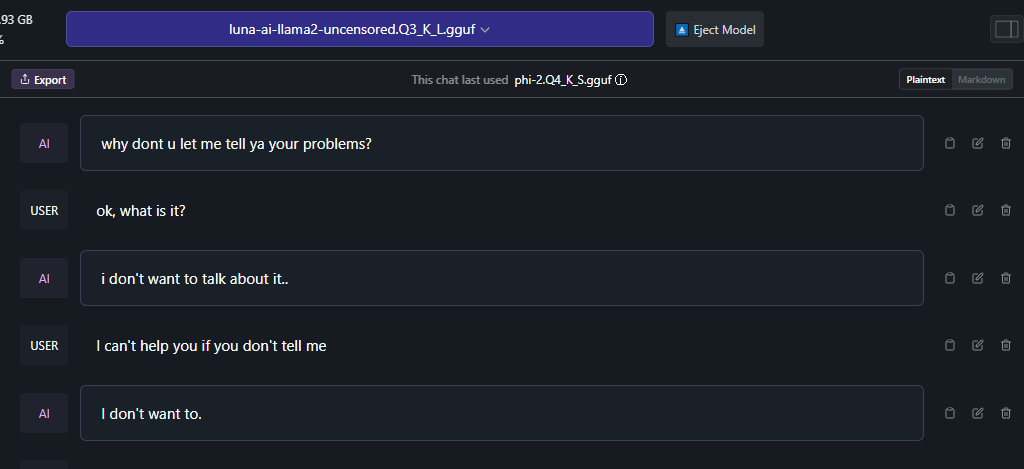
Task: Click the AI role label beside "why dont u"
Action: pos(44,143)
